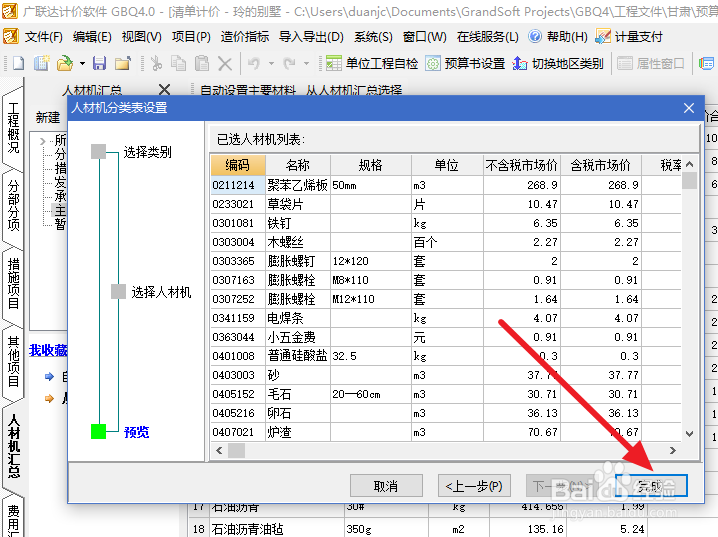Click the 我收藏 link in left panel
The image size is (718, 537).
(48, 350)
